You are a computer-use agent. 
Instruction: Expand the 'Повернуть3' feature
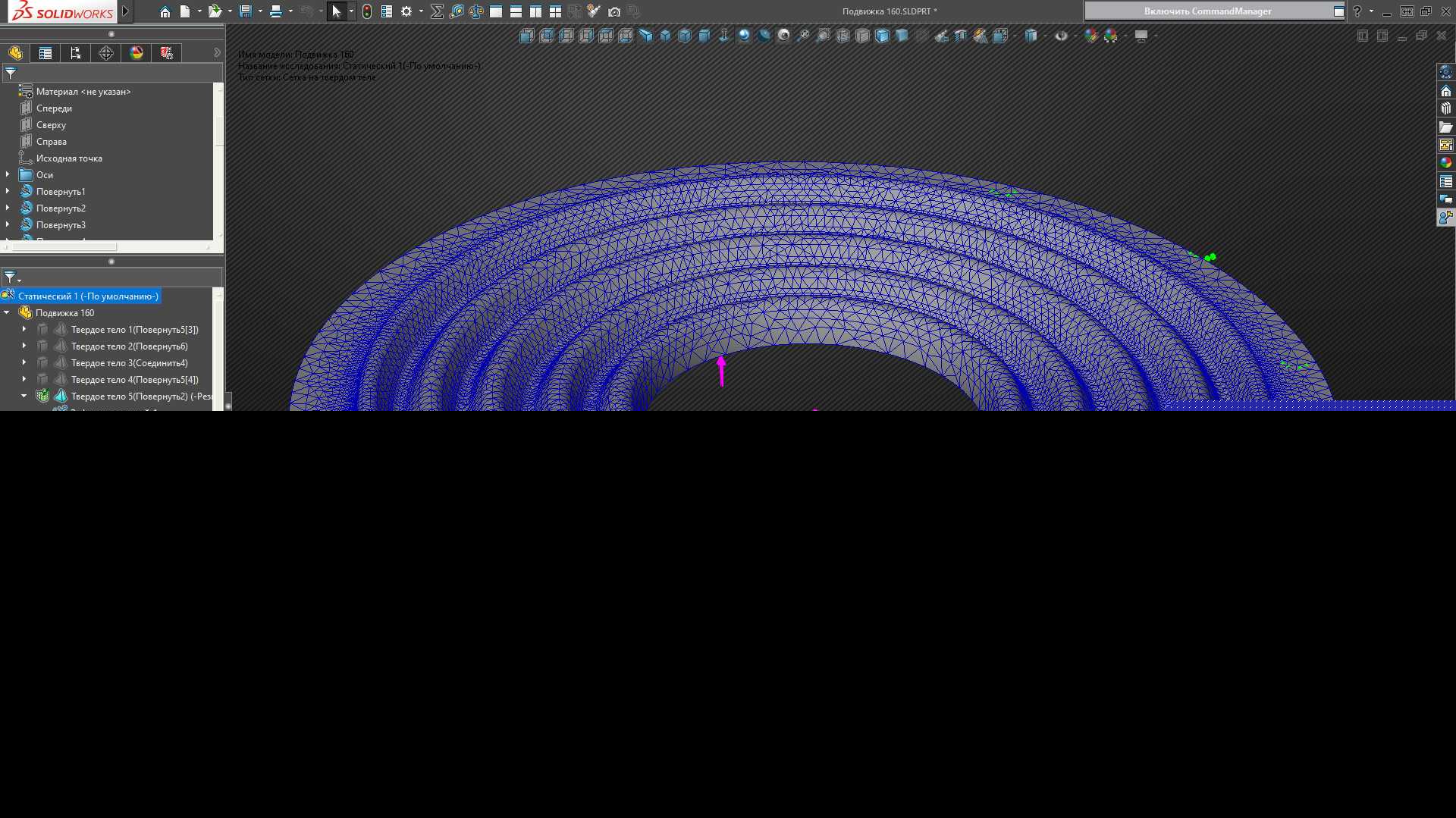(x=8, y=224)
